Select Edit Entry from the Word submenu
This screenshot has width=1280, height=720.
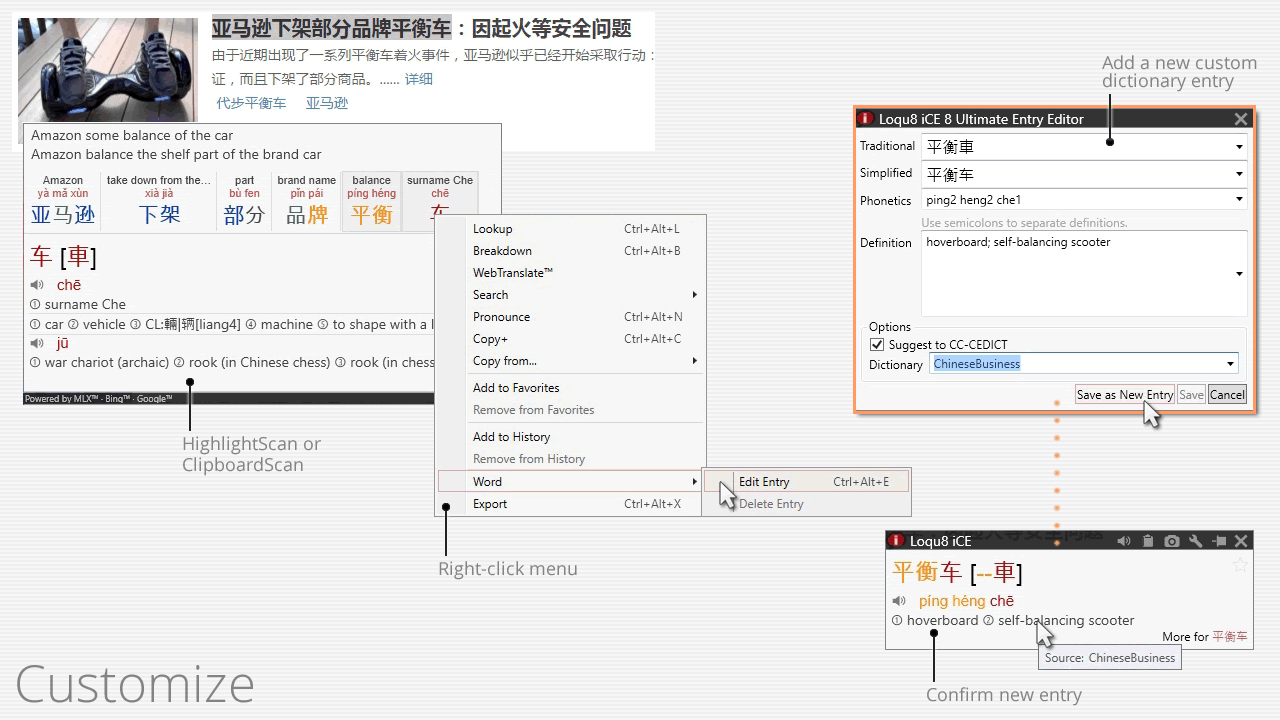tap(763, 481)
